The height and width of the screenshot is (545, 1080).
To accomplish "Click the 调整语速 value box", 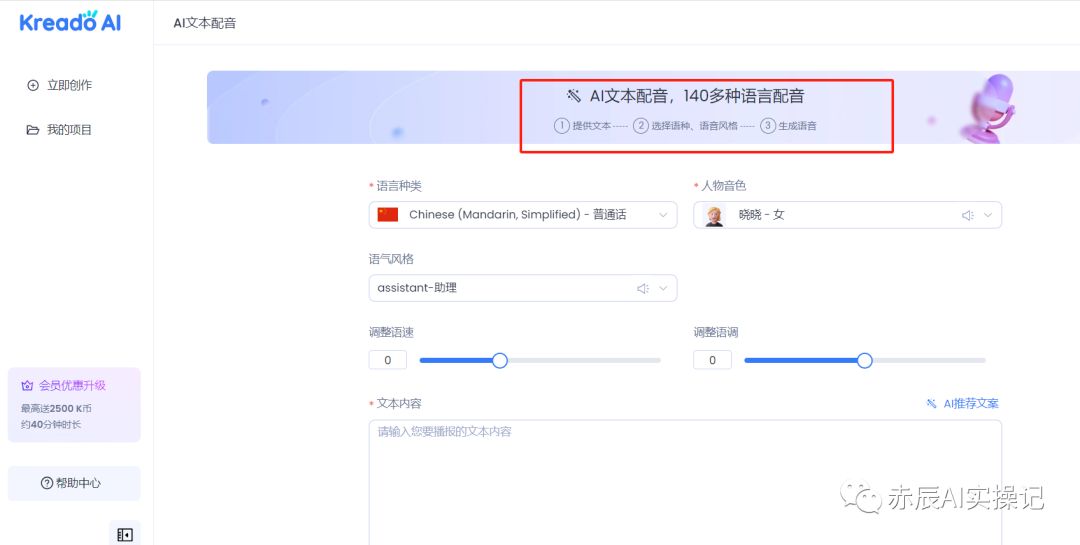I will tap(388, 360).
